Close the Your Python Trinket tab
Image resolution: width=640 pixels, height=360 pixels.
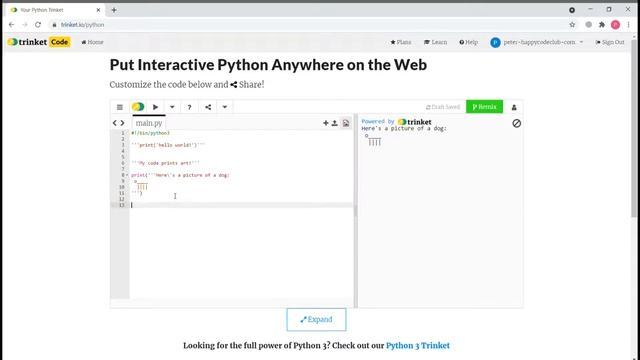(98, 10)
